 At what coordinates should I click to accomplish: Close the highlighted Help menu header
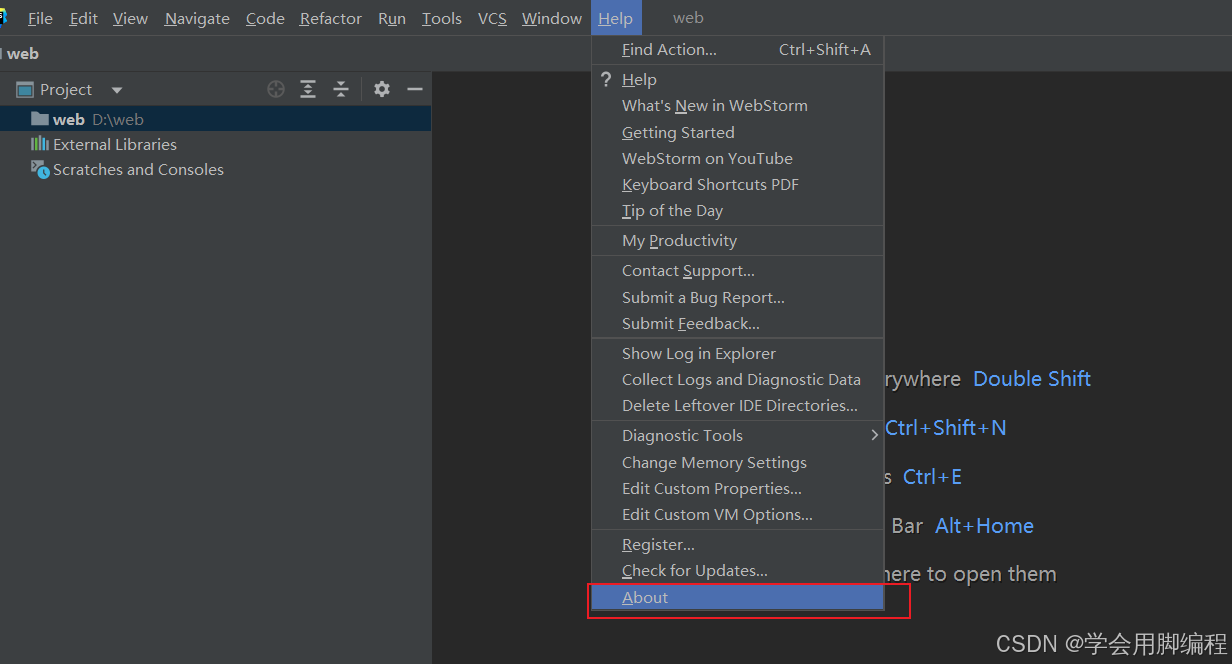click(x=616, y=18)
